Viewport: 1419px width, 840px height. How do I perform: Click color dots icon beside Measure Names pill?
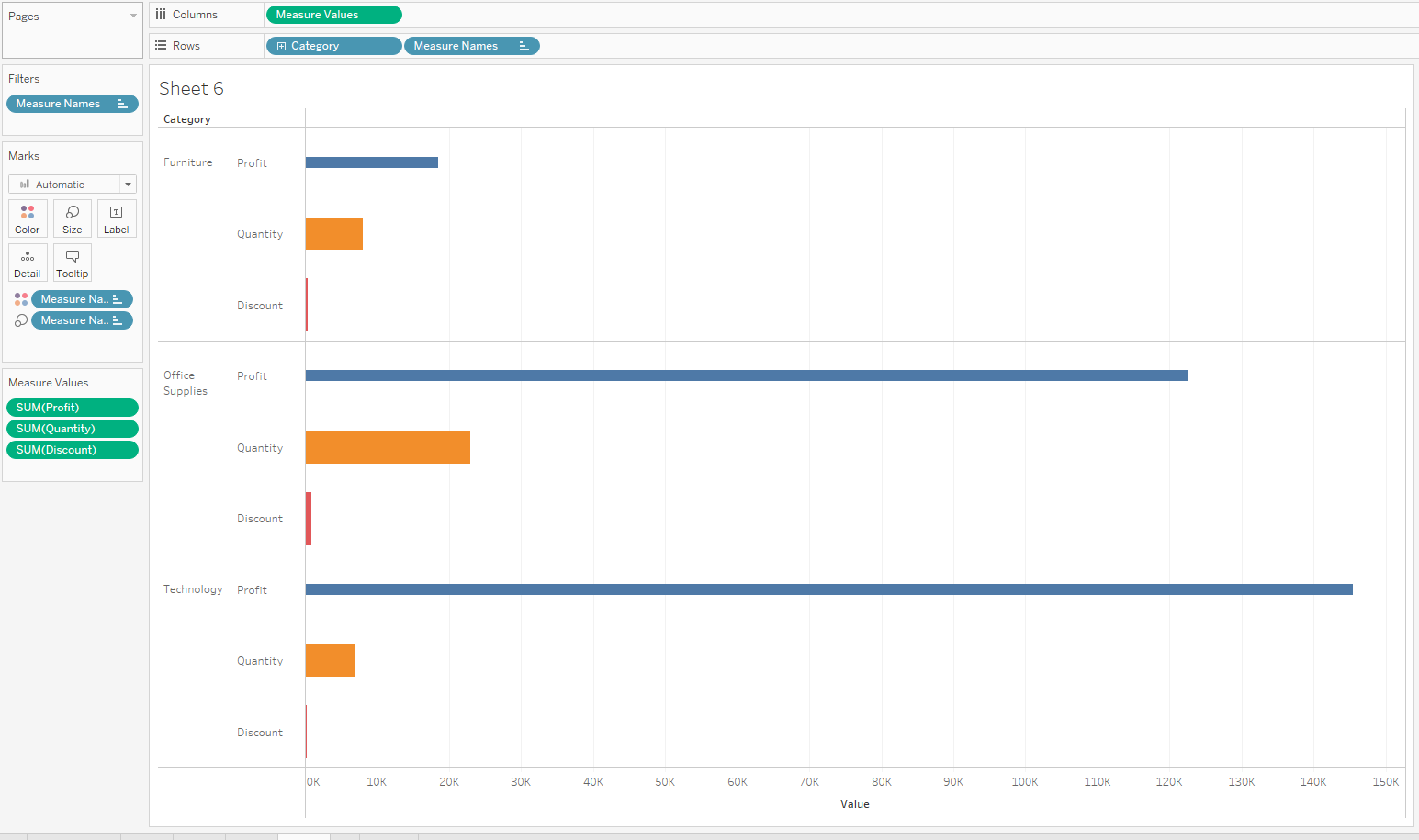[x=21, y=299]
